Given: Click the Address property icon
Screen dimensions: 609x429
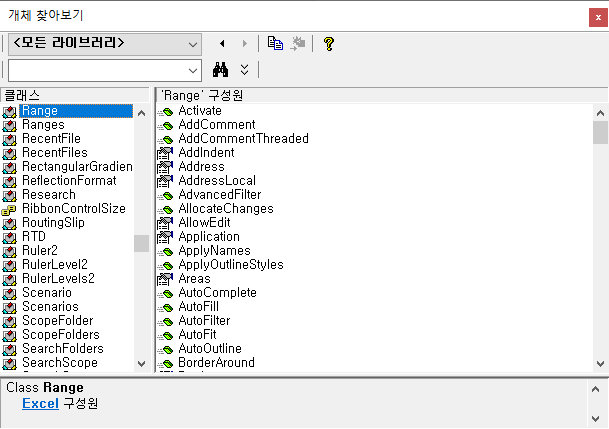Looking at the screenshot, I should click(165, 167).
